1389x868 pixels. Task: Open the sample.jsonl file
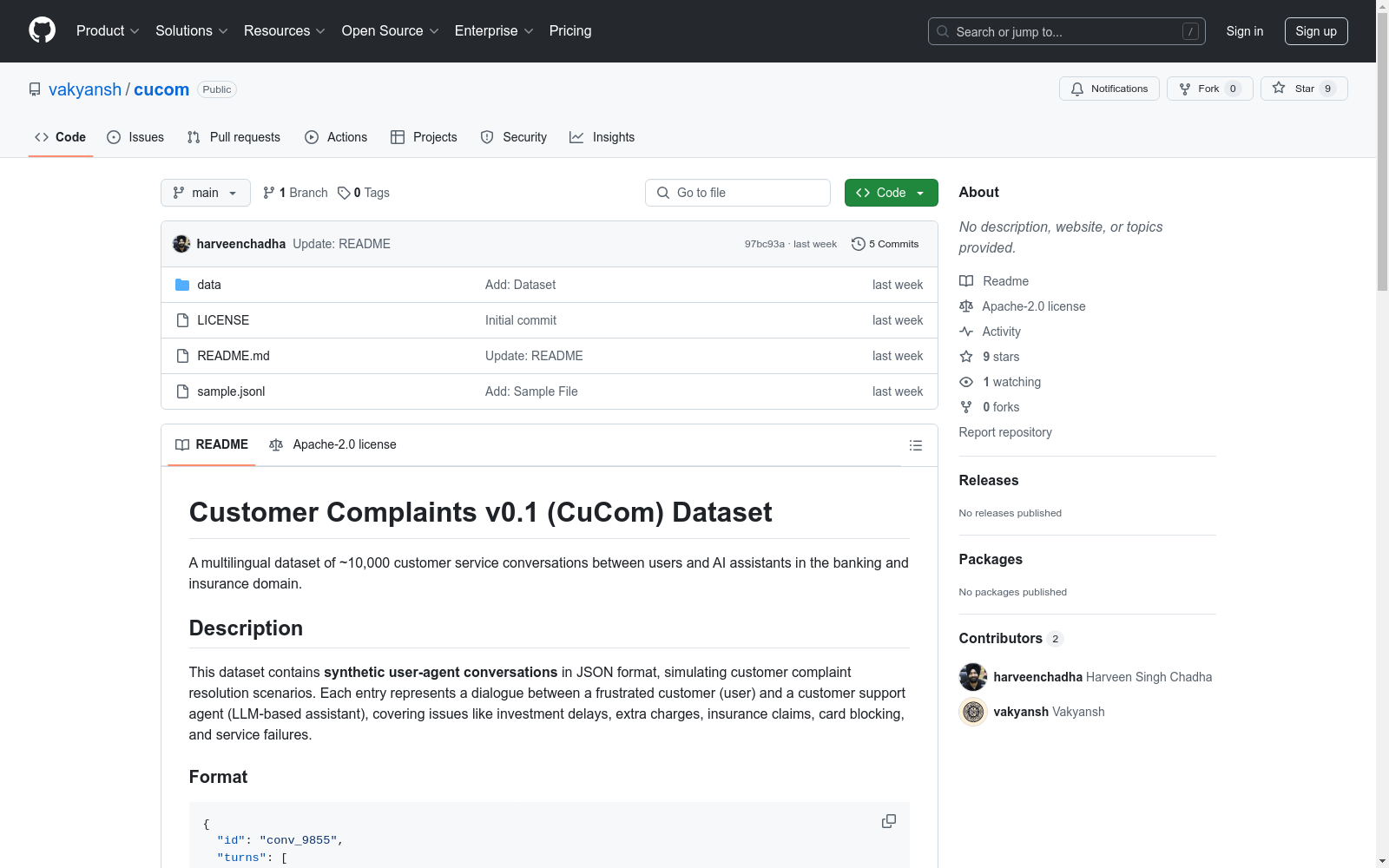tap(231, 391)
